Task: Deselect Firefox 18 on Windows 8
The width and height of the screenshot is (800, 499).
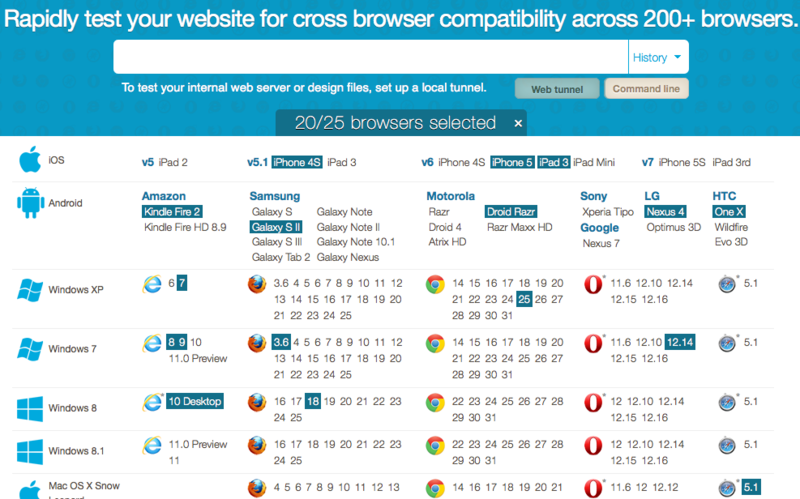Action: tap(313, 401)
